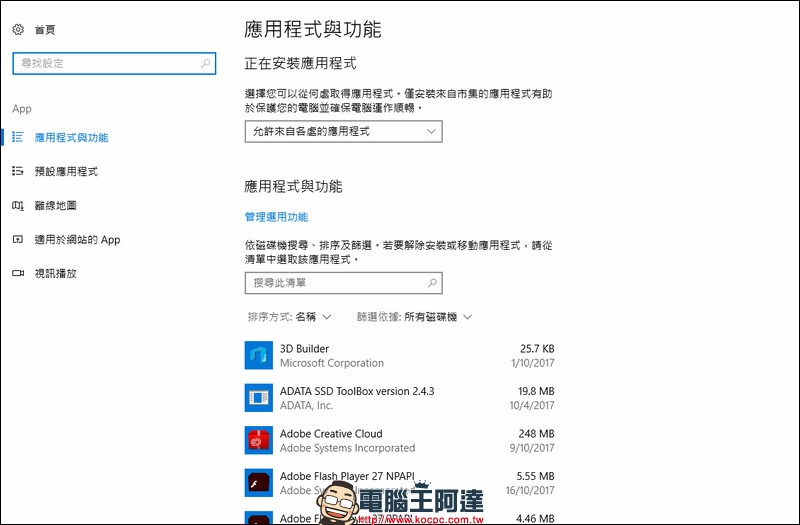Click the ADATA, Inc. publisher text

coord(307,406)
